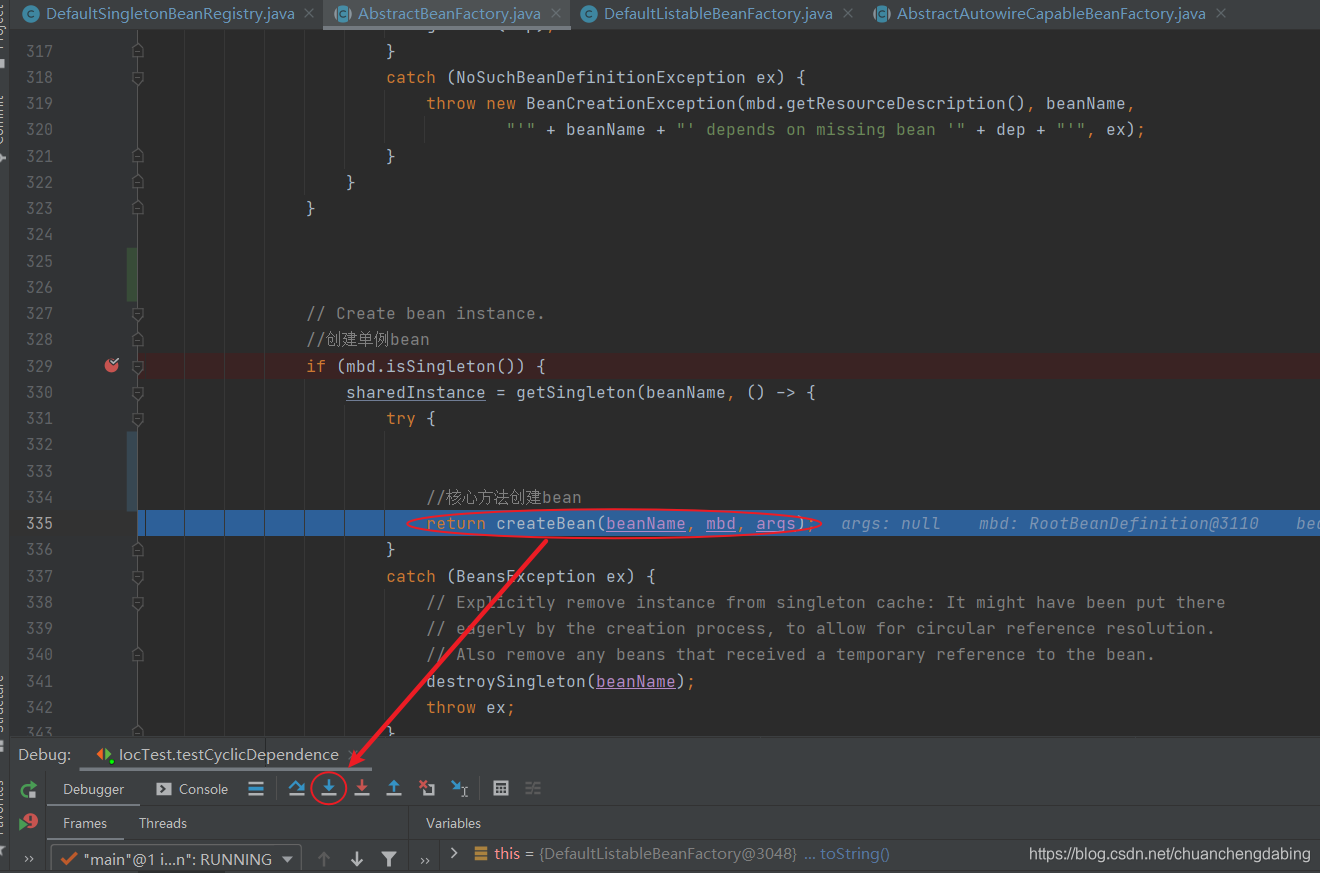Click the green Rerun debug icon

(x=28, y=789)
